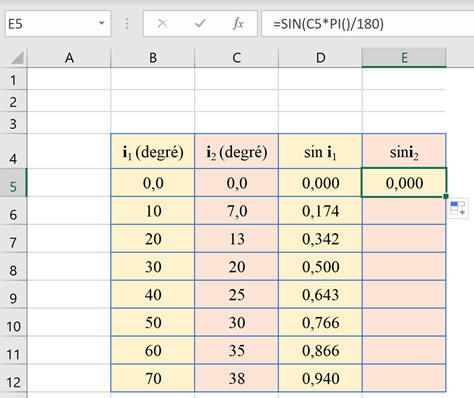Select column A header
The width and height of the screenshot is (474, 398).
[x=69, y=58]
